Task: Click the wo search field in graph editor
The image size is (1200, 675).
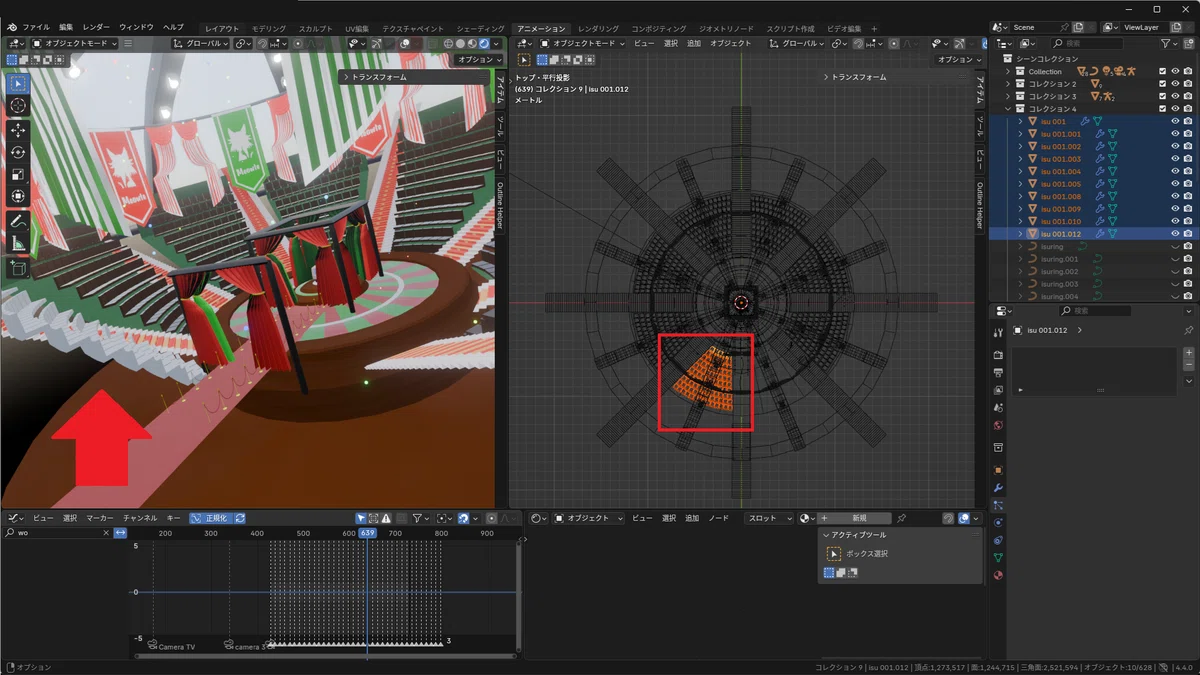Action: [x=58, y=533]
